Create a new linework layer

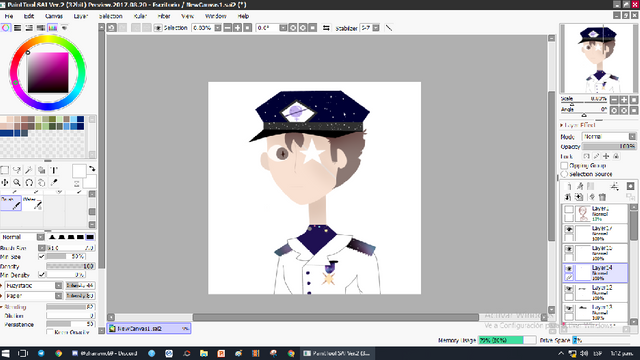(x=580, y=187)
